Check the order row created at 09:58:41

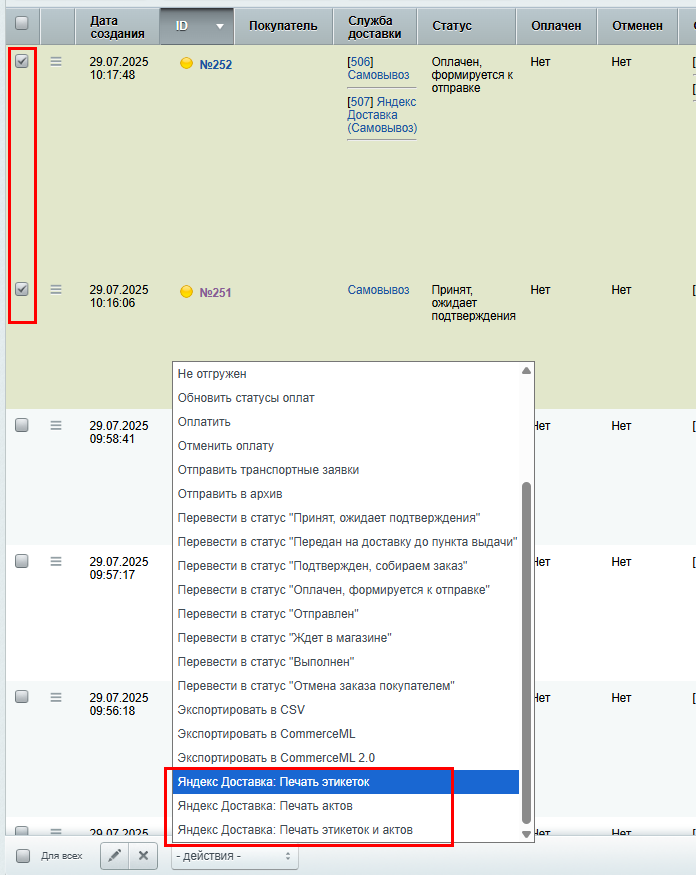[x=22, y=425]
